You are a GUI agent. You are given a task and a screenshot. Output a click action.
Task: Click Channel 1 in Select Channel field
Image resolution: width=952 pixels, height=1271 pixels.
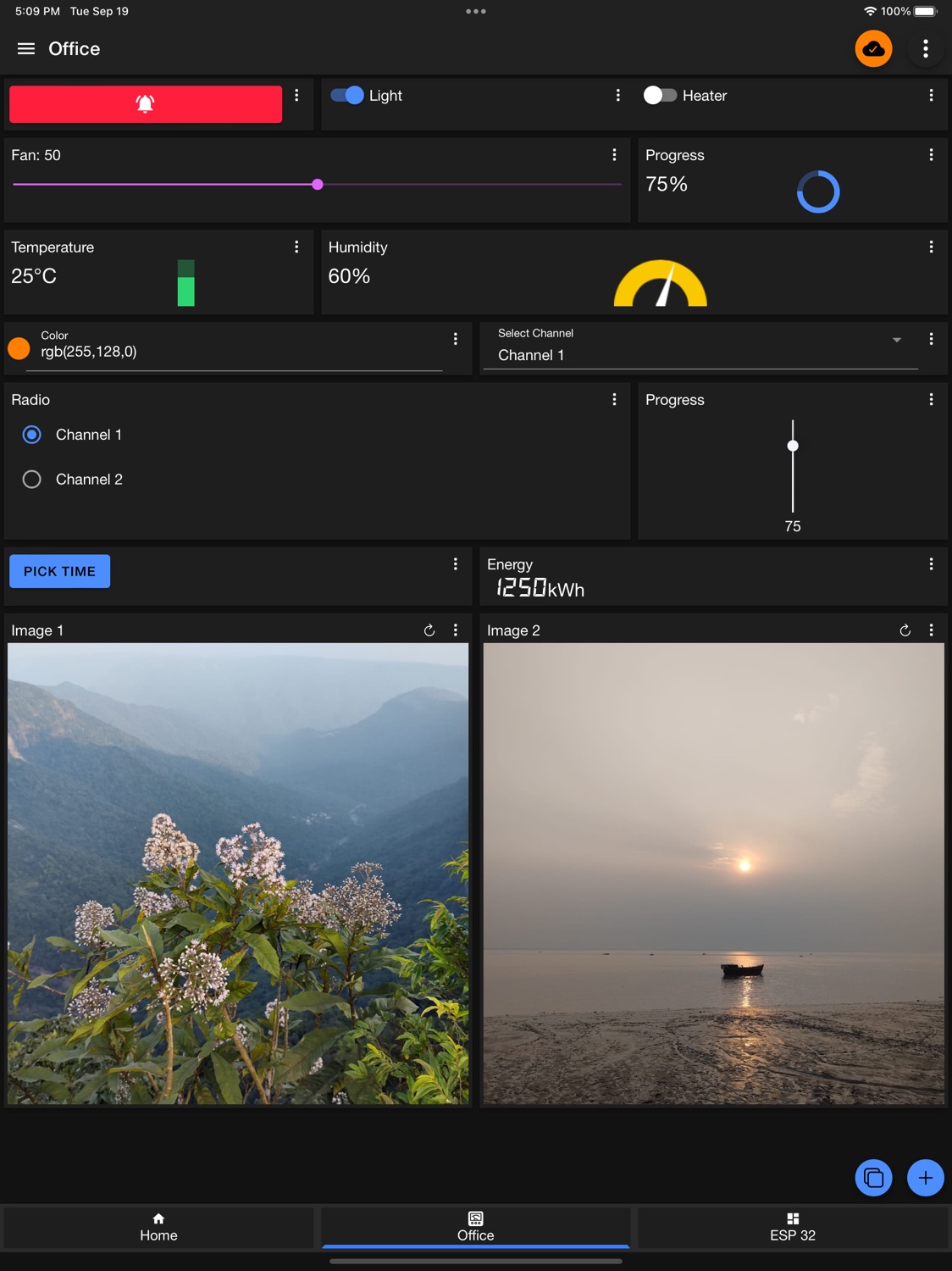click(x=531, y=355)
